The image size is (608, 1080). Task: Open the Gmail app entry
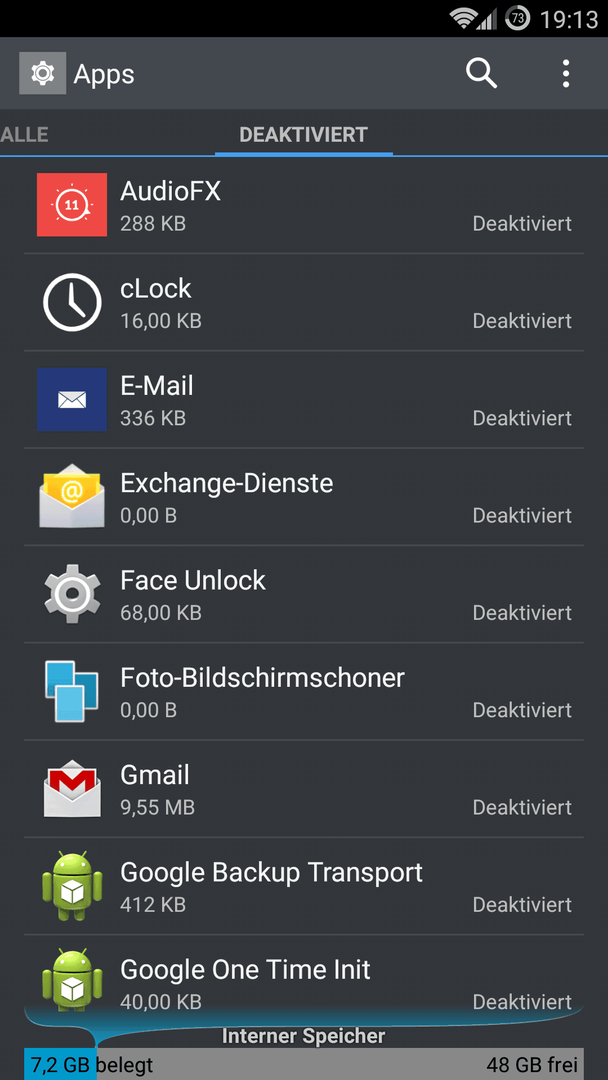tap(304, 788)
